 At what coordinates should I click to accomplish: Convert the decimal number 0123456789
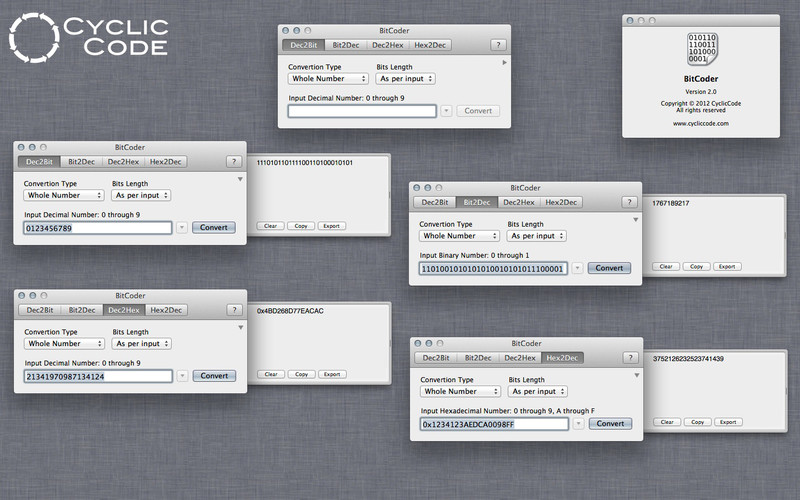click(x=214, y=228)
